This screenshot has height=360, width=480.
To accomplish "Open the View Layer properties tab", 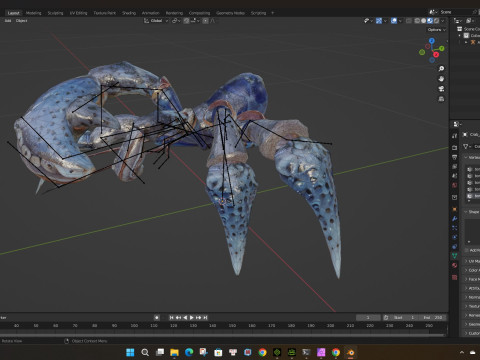I will 454,166.
